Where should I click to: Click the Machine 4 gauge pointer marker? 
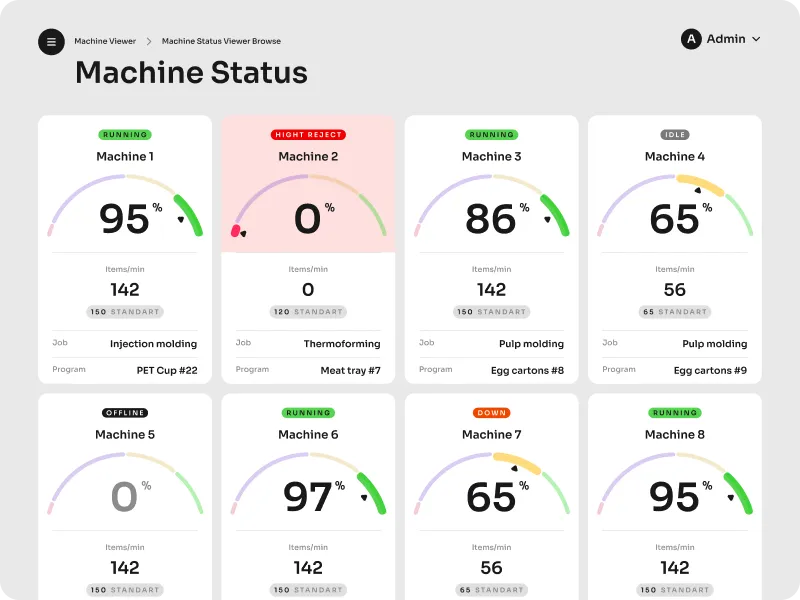click(697, 190)
